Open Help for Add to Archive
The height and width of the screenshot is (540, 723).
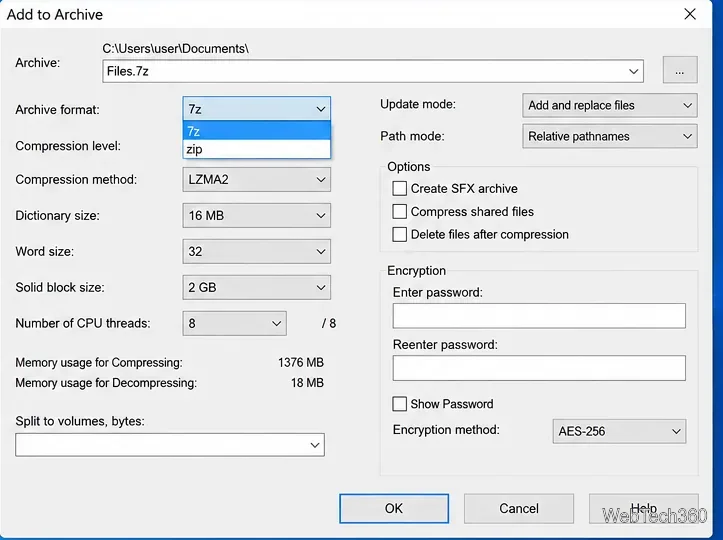(x=644, y=508)
